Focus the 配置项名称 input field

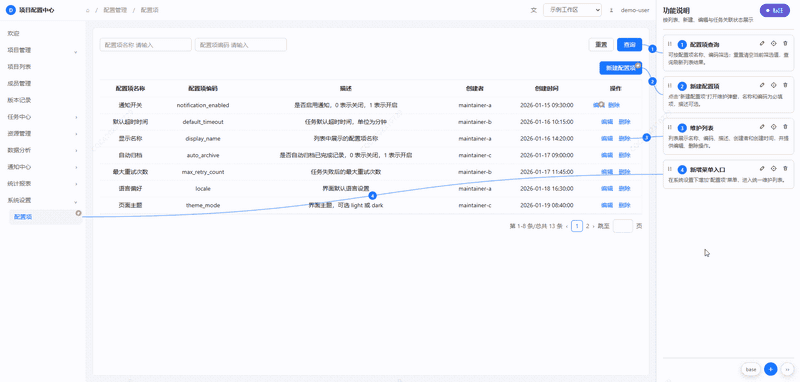146,45
